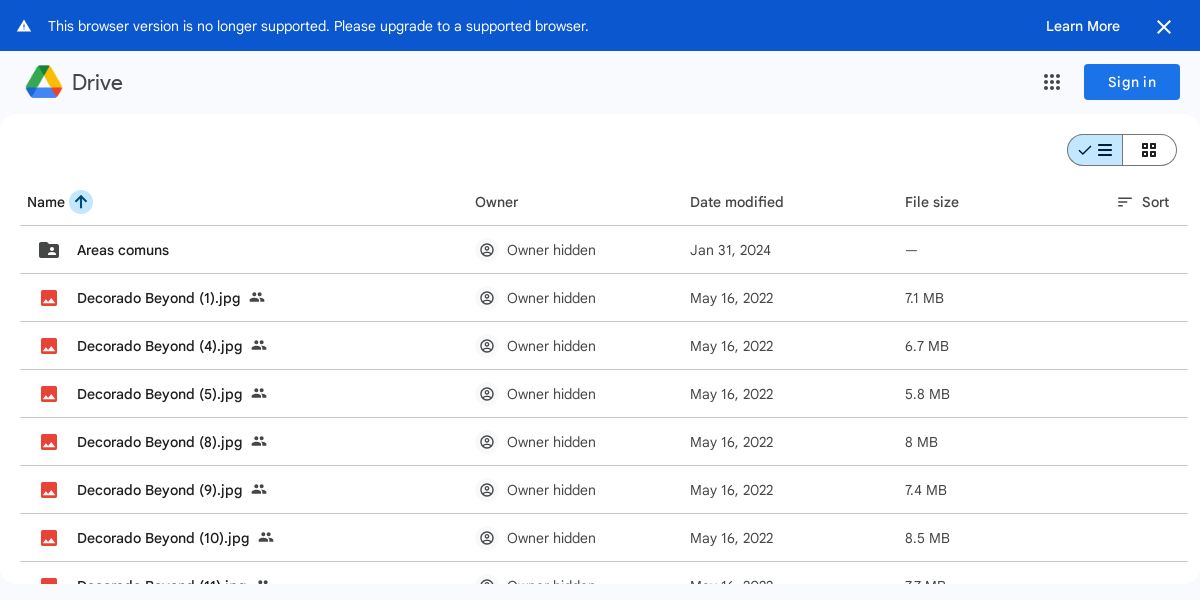Click the warning triangle icon in banner
Viewport: 1200px width, 600px height.
(24, 26)
